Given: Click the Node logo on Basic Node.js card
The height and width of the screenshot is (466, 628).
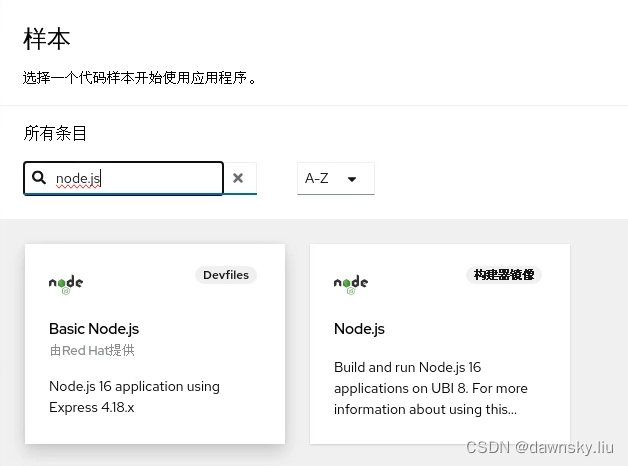Looking at the screenshot, I should pos(66,284).
